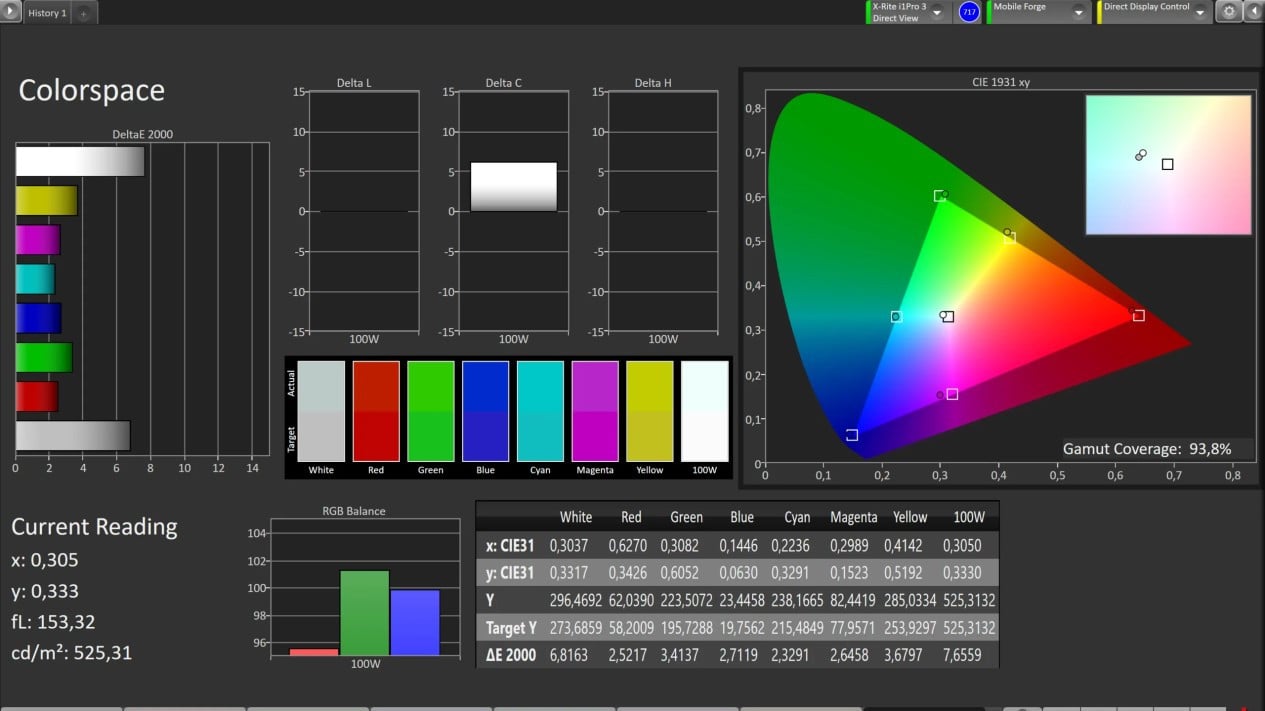This screenshot has width=1265, height=711.
Task: Expand the X-Rite i1Pro 3 meter dropdown
Action: click(937, 13)
